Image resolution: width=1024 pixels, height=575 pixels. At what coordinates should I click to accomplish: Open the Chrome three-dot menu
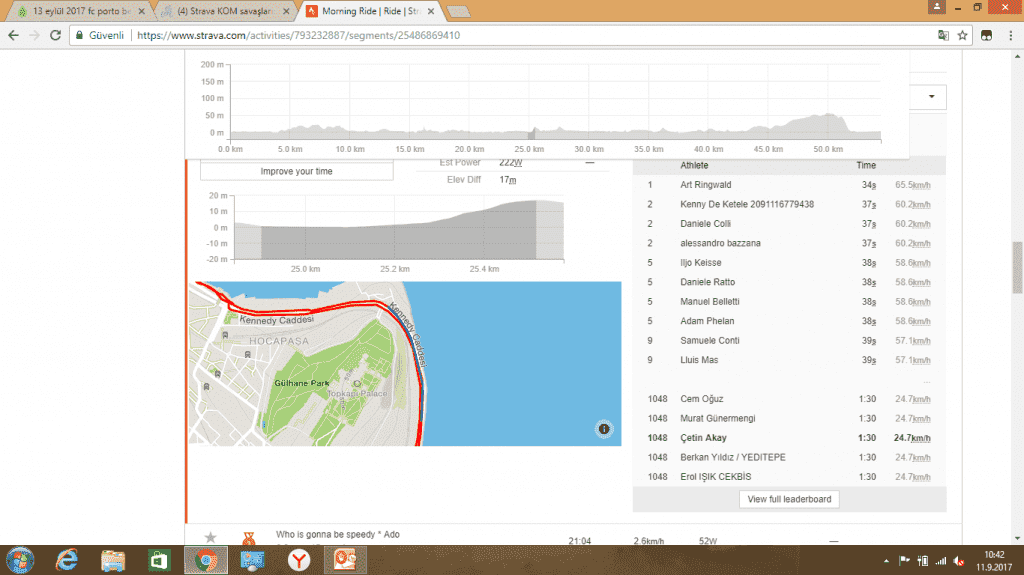[1009, 35]
